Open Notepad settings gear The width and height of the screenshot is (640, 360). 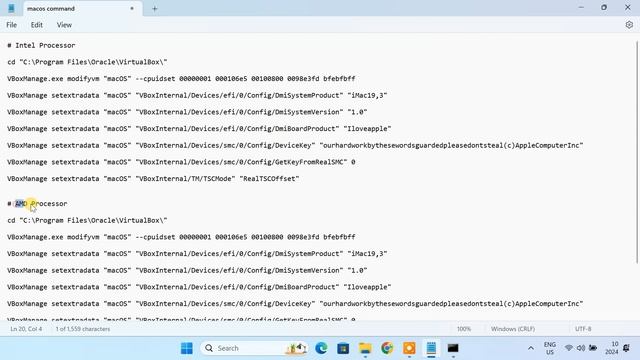[629, 25]
